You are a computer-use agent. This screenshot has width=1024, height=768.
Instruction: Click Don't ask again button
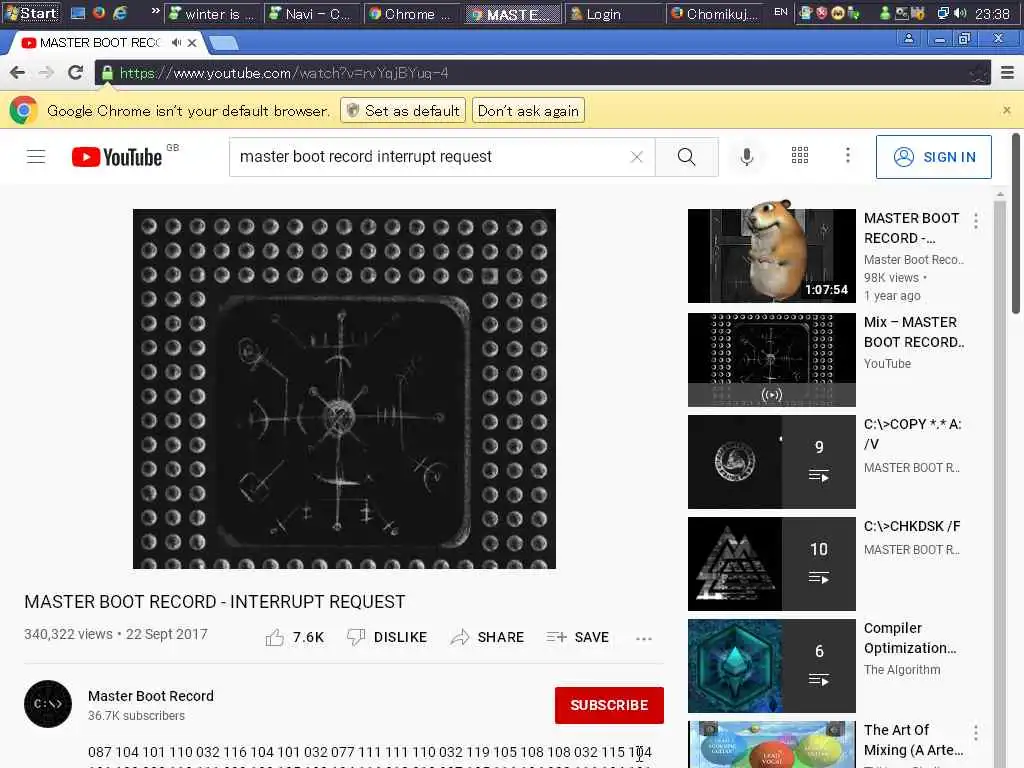(528, 111)
